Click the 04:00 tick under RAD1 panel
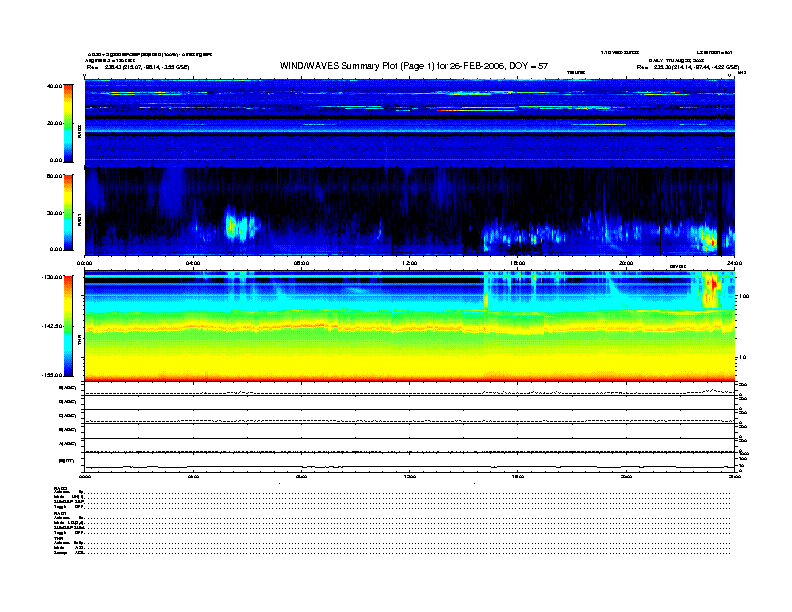Screen dimensions: 792x612 (193, 263)
